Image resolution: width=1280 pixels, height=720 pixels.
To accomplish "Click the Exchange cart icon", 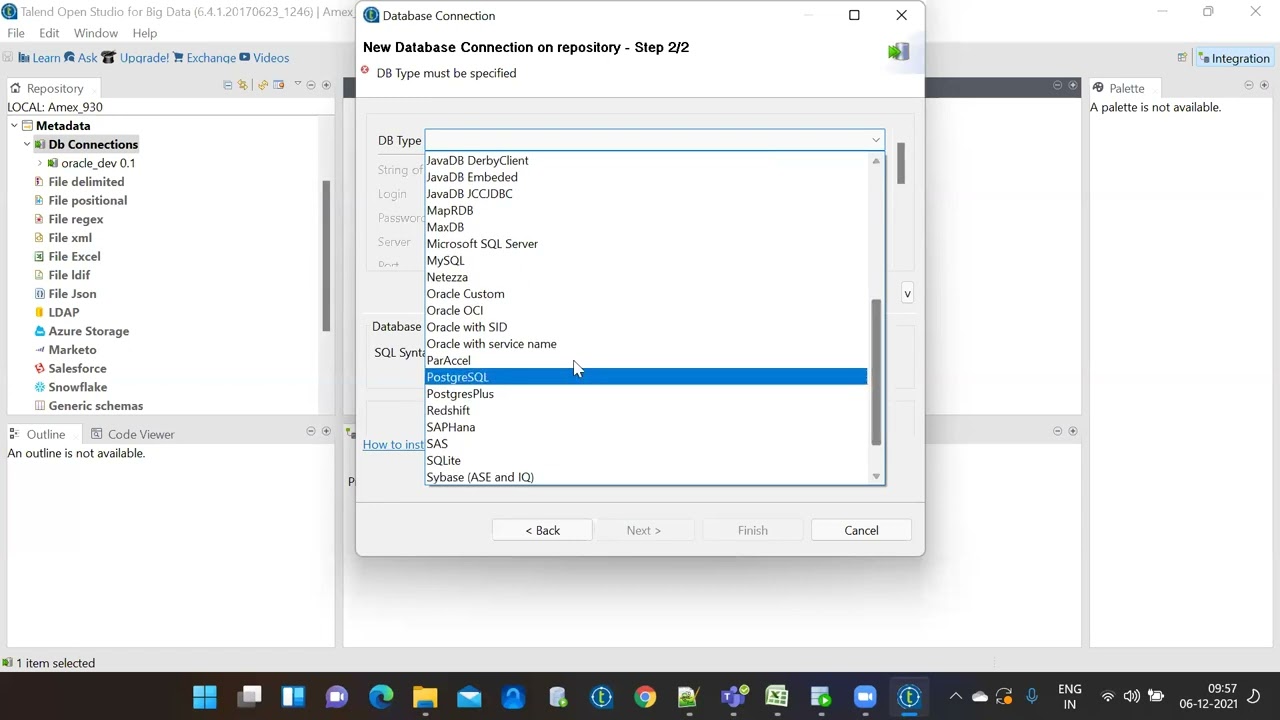I will (178, 58).
